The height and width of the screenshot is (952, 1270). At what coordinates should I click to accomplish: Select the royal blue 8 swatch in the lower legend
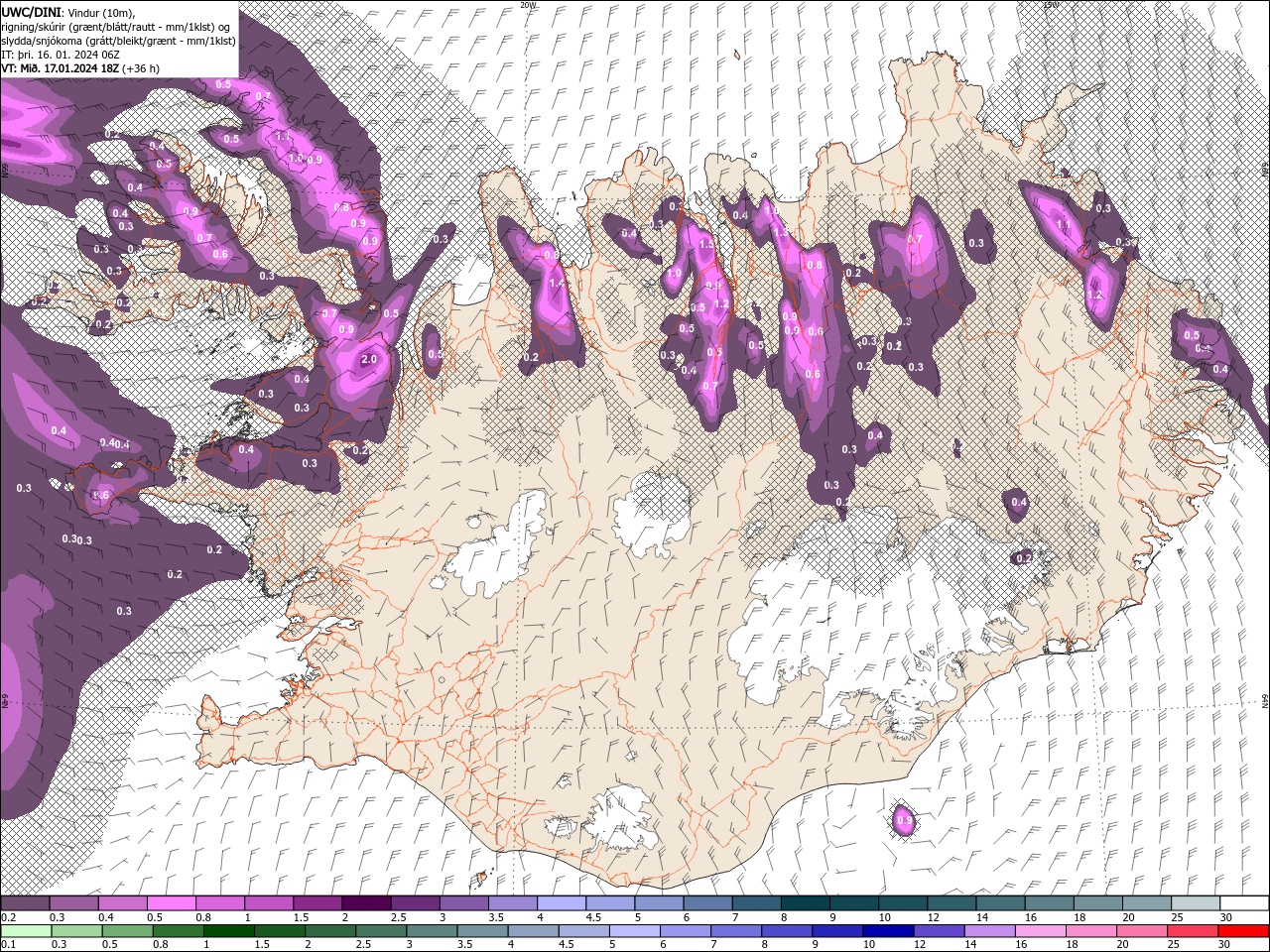(x=787, y=930)
